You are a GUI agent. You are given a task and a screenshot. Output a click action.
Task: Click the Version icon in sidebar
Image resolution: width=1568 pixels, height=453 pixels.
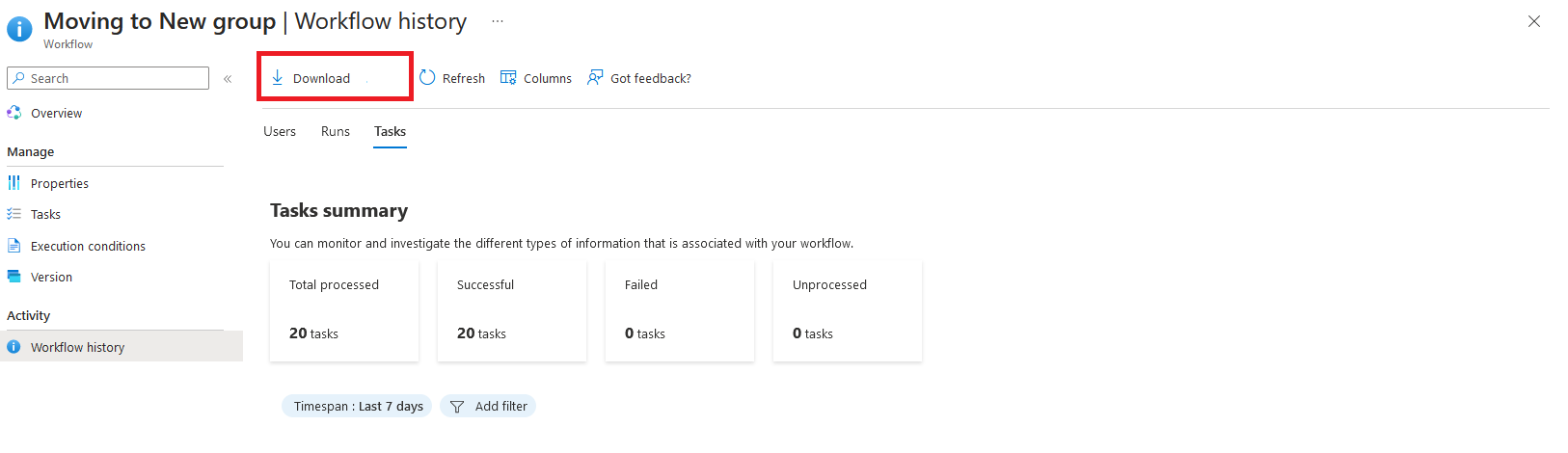(x=14, y=277)
